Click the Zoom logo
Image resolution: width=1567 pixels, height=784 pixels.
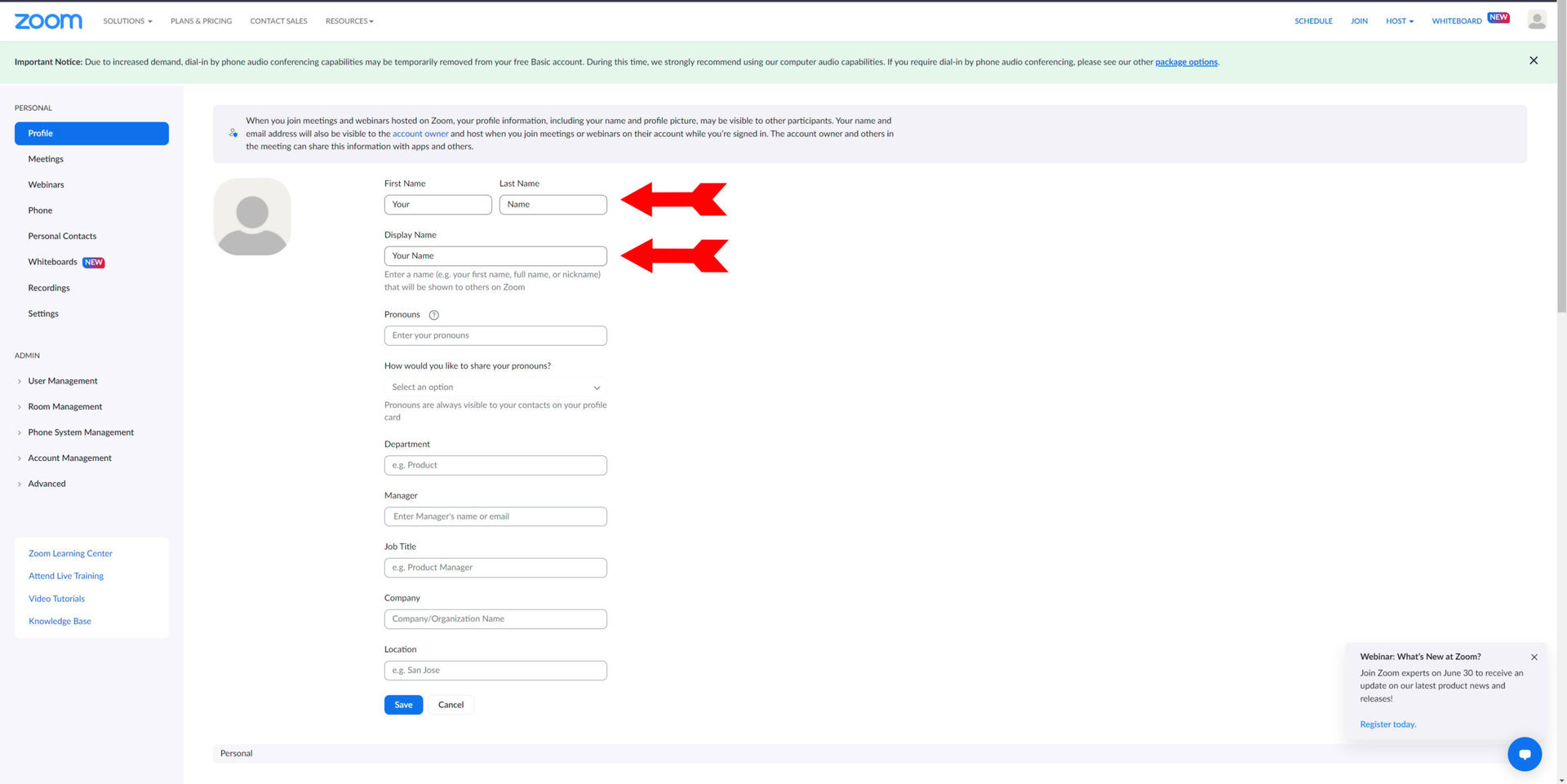click(x=48, y=21)
